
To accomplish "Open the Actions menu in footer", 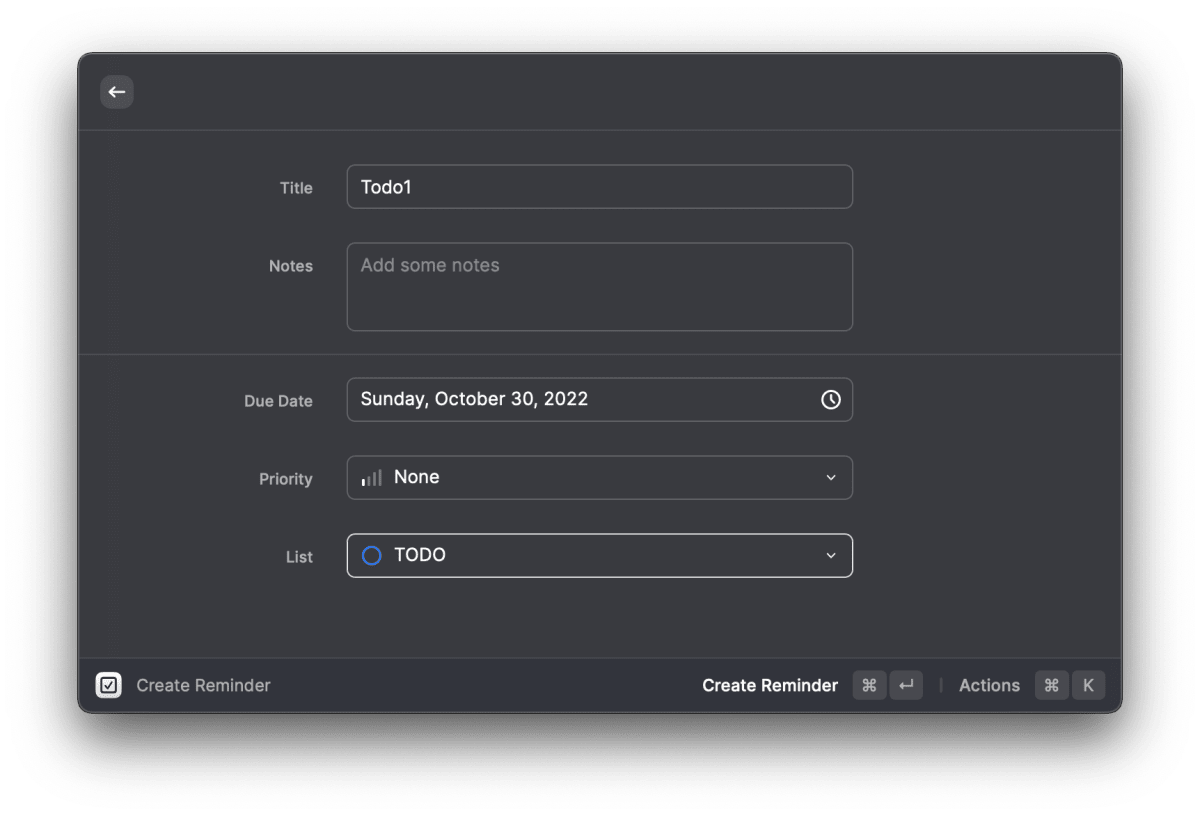I will point(989,685).
